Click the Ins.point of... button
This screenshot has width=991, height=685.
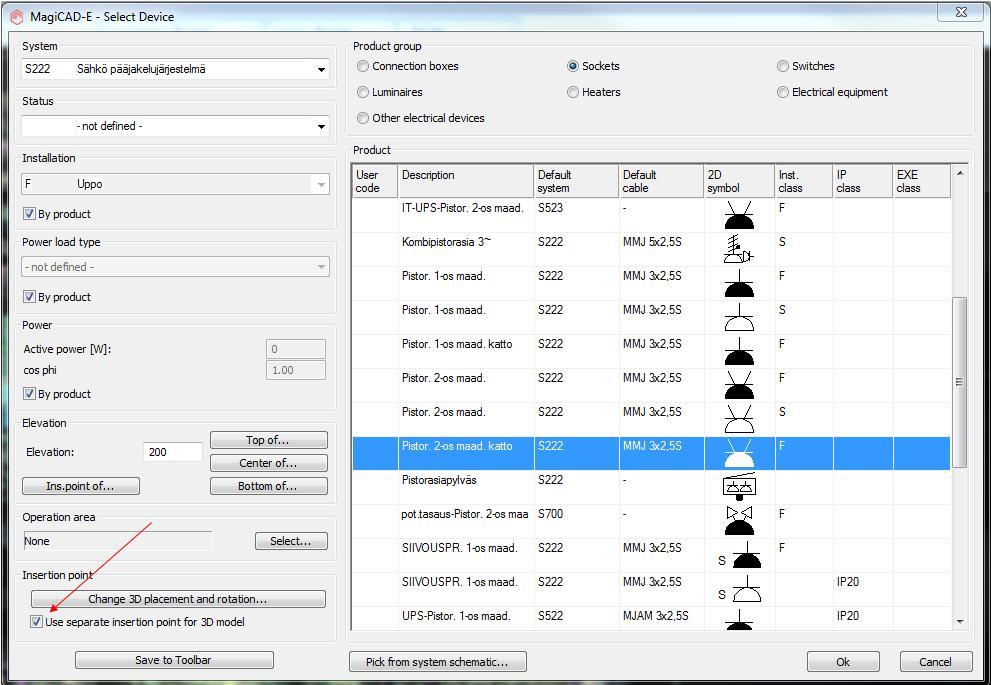(81, 486)
